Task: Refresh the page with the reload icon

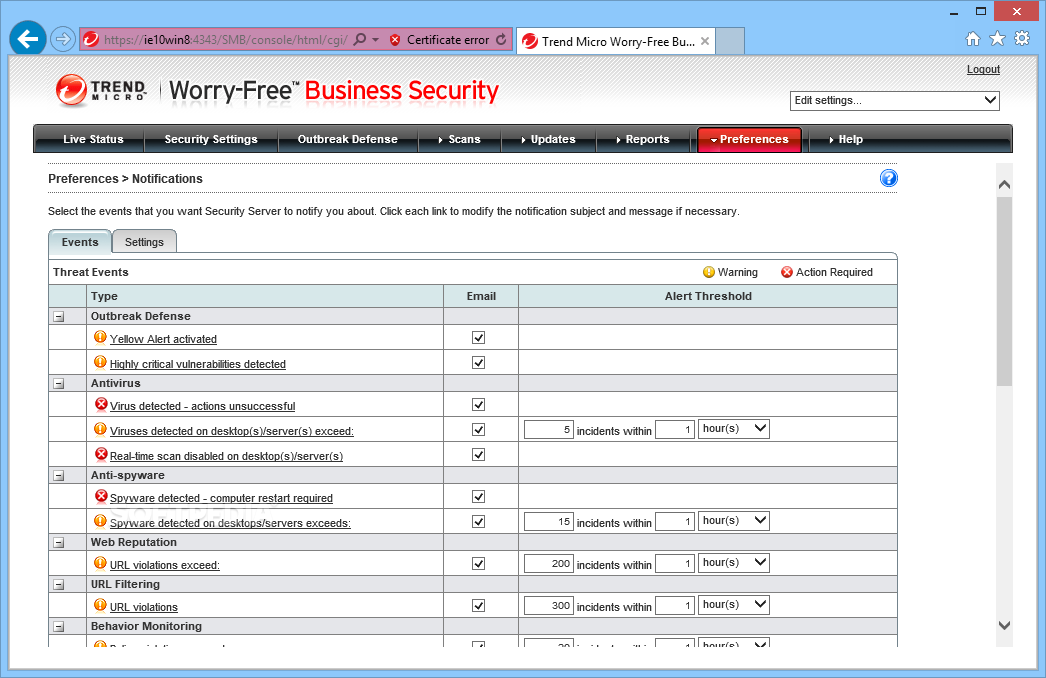Action: (501, 39)
